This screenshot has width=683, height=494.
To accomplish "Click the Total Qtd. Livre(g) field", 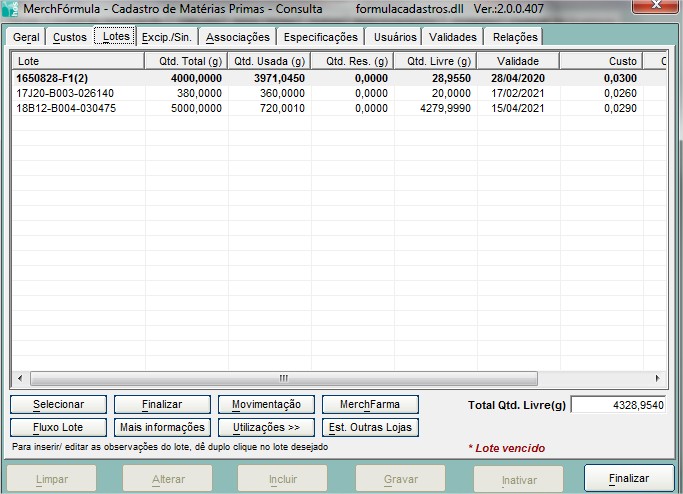I will (x=617, y=405).
